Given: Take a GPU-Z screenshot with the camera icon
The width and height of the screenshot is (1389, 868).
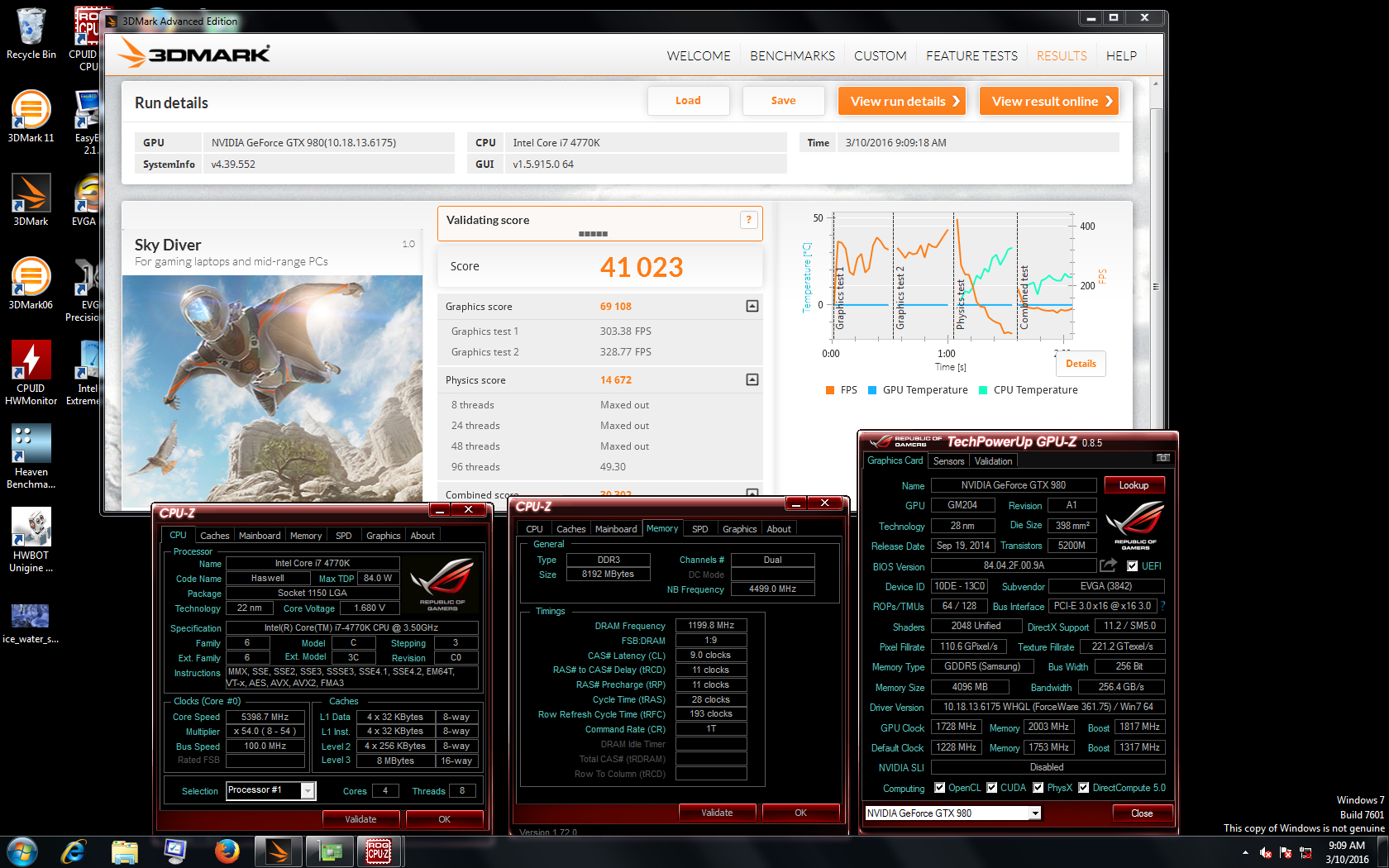Looking at the screenshot, I should coord(1163,458).
